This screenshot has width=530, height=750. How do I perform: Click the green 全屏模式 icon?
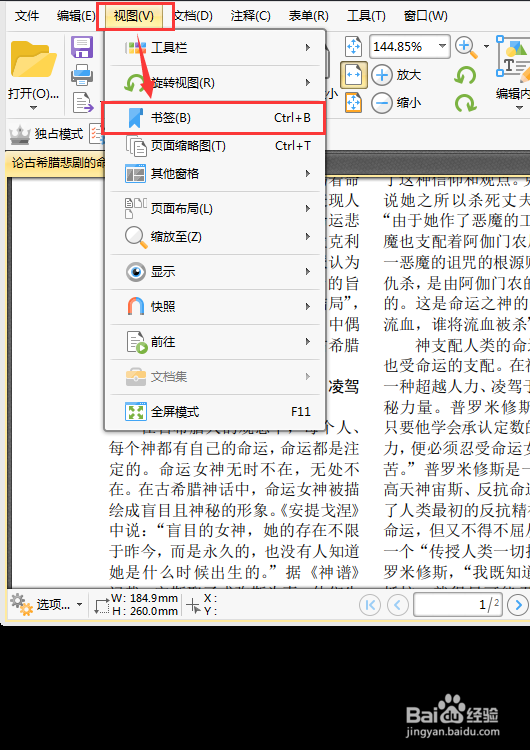pos(136,412)
